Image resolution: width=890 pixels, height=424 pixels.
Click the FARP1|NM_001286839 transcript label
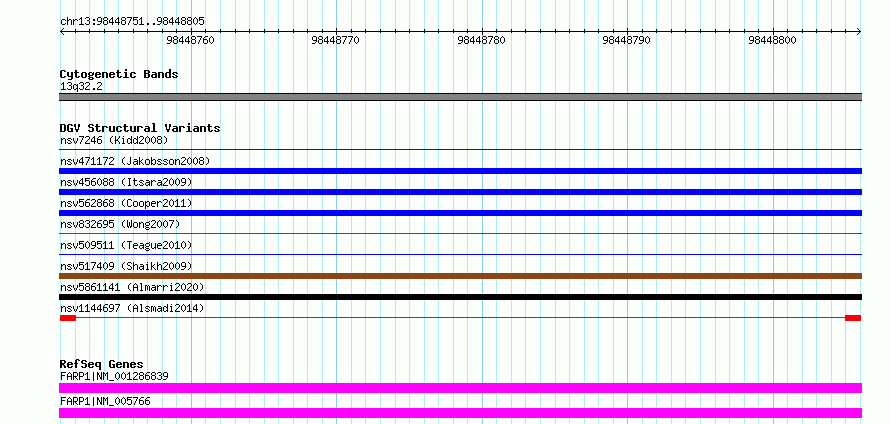(x=114, y=376)
